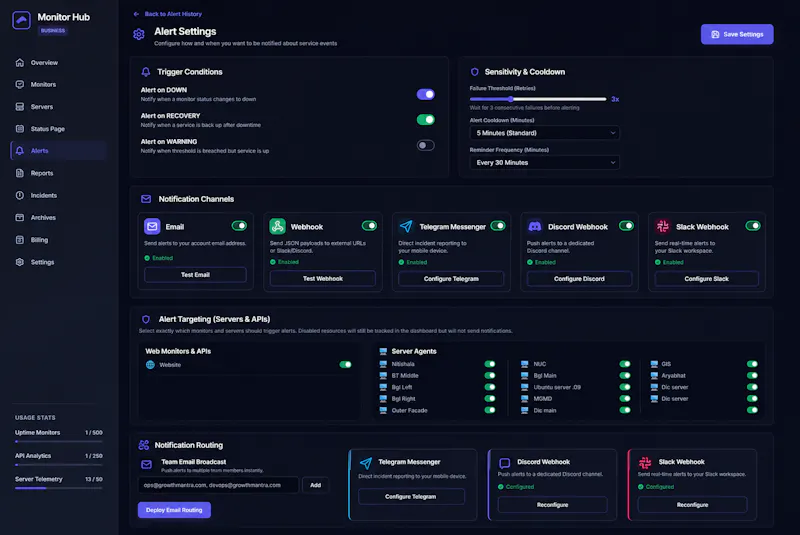Image resolution: width=800 pixels, height=535 pixels.
Task: Toggle the Alert on RECOVERY switch
Action: (426, 120)
